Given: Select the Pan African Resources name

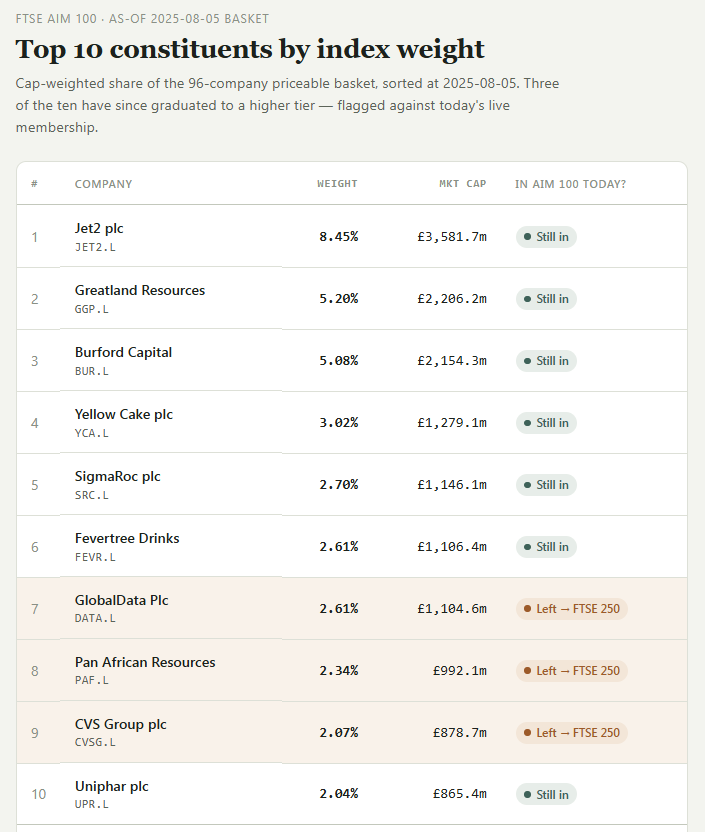Looking at the screenshot, I should 145,663.
